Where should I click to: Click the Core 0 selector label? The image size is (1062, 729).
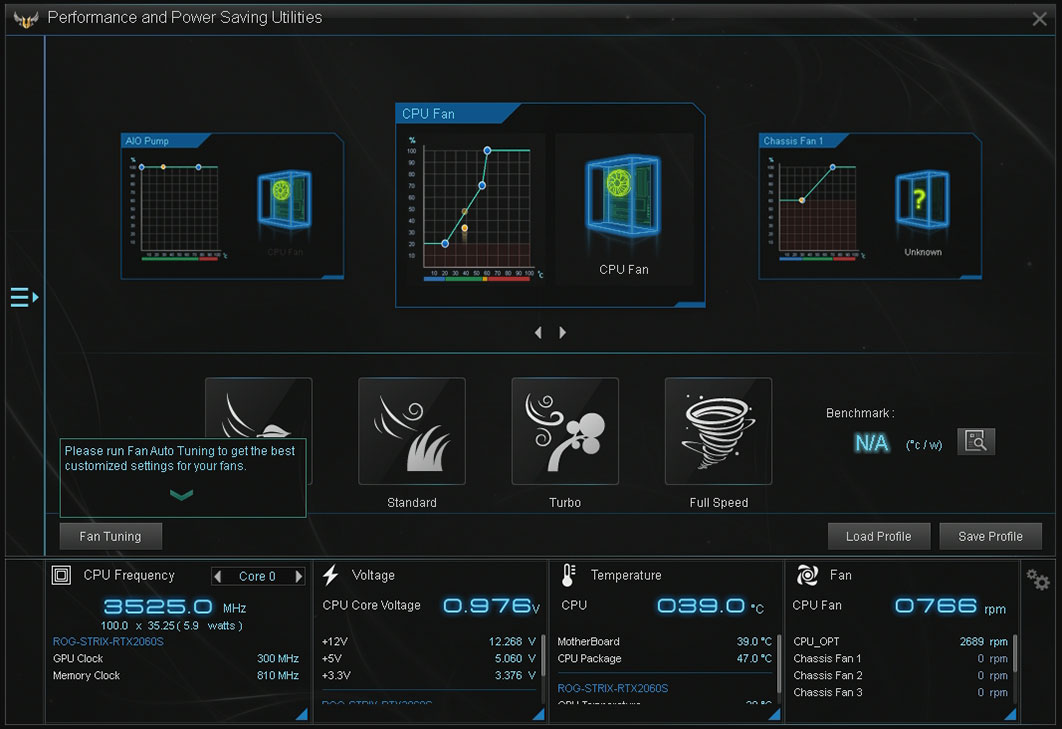pyautogui.click(x=257, y=576)
